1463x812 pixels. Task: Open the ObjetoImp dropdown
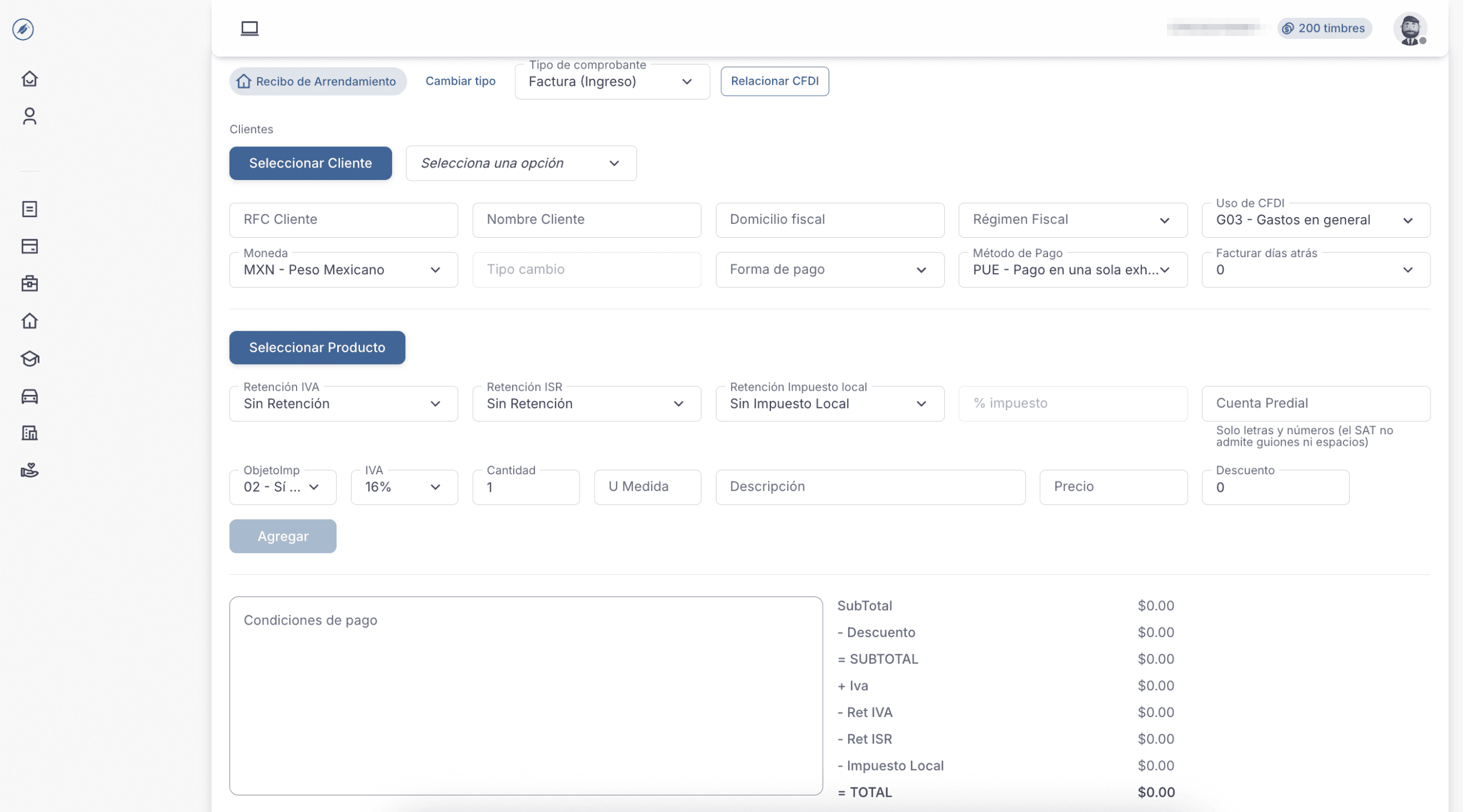(x=283, y=487)
